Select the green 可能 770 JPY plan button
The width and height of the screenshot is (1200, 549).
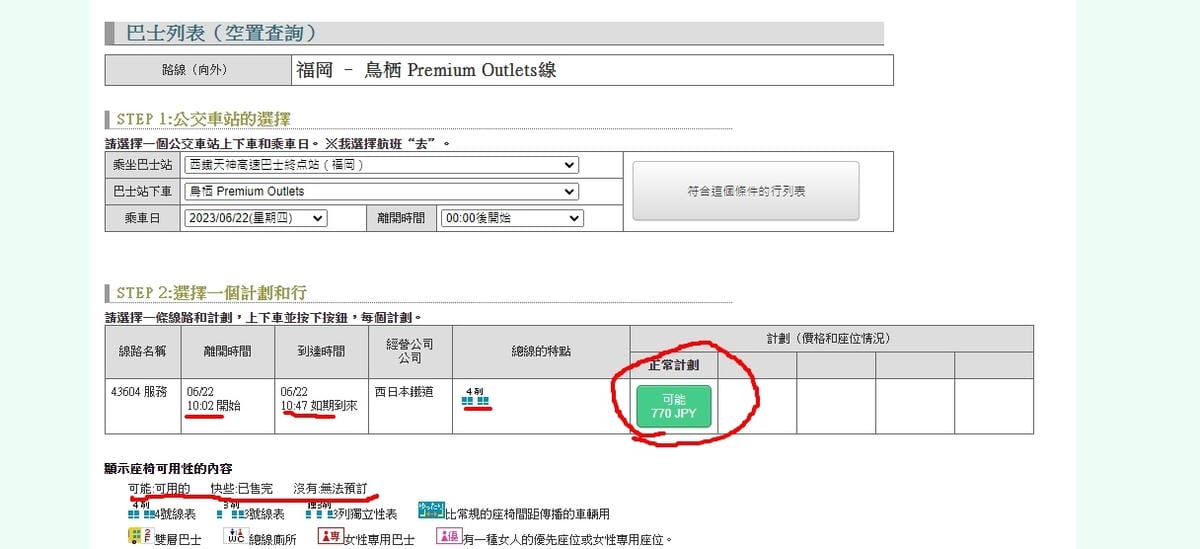click(674, 406)
